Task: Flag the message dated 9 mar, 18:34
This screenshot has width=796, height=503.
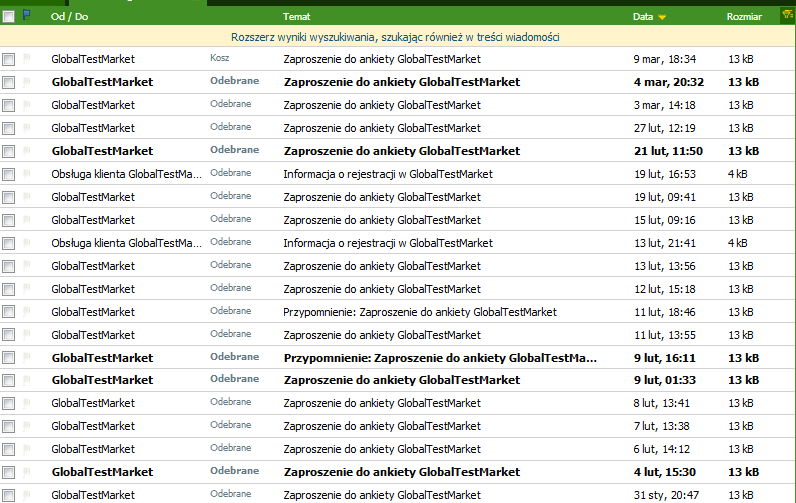Action: [x=27, y=58]
